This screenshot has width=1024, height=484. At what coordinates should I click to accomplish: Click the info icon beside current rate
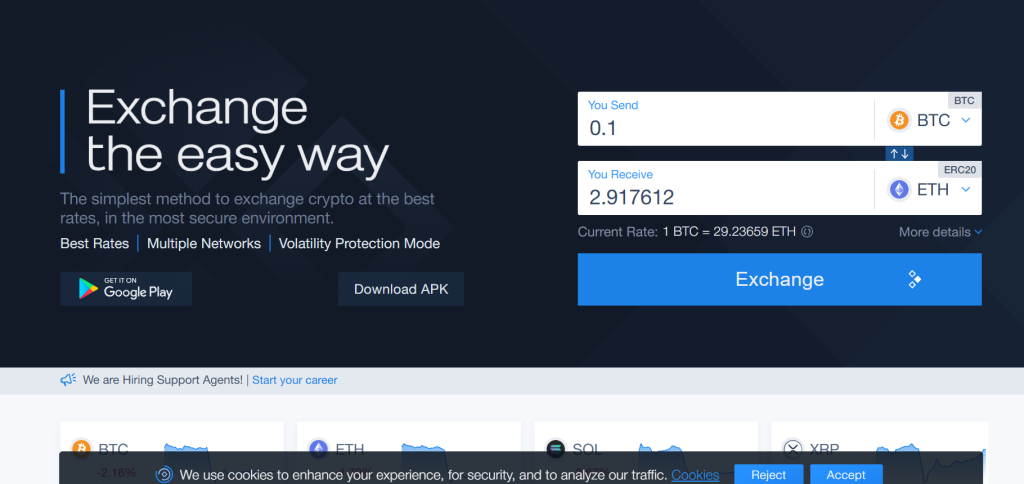click(x=807, y=232)
